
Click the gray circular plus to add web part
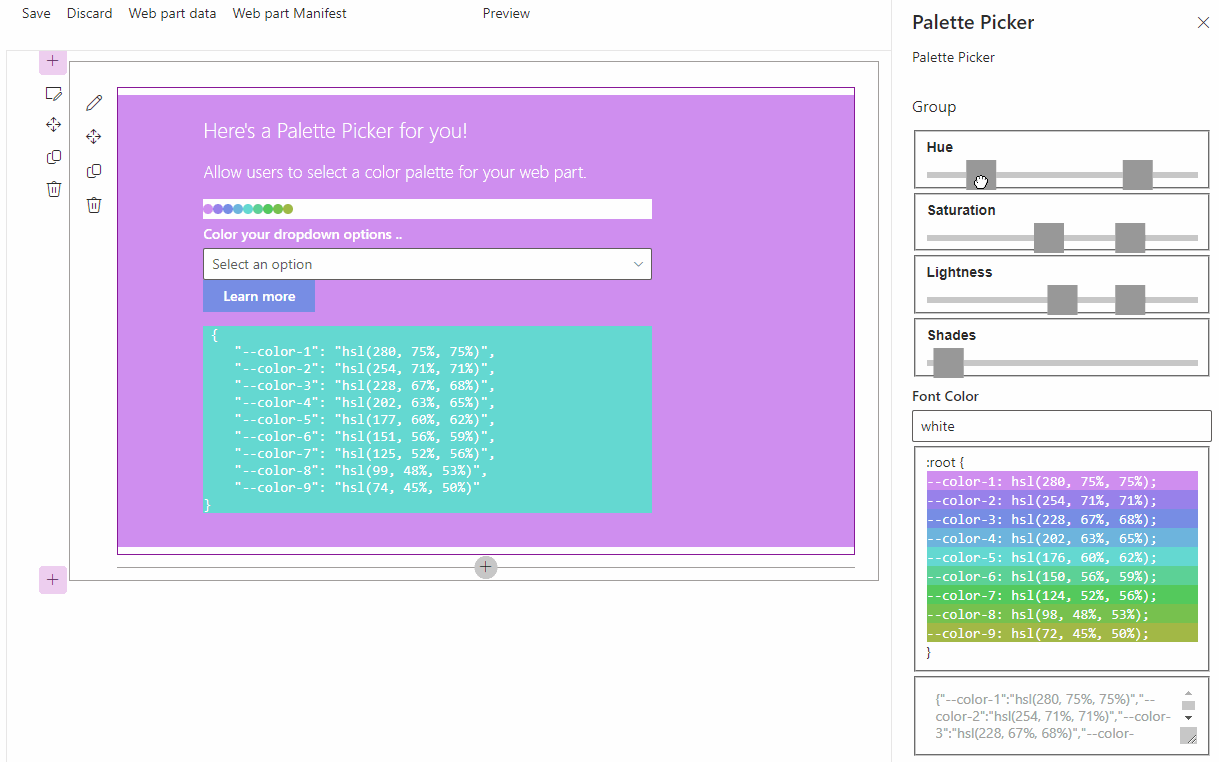tap(486, 567)
